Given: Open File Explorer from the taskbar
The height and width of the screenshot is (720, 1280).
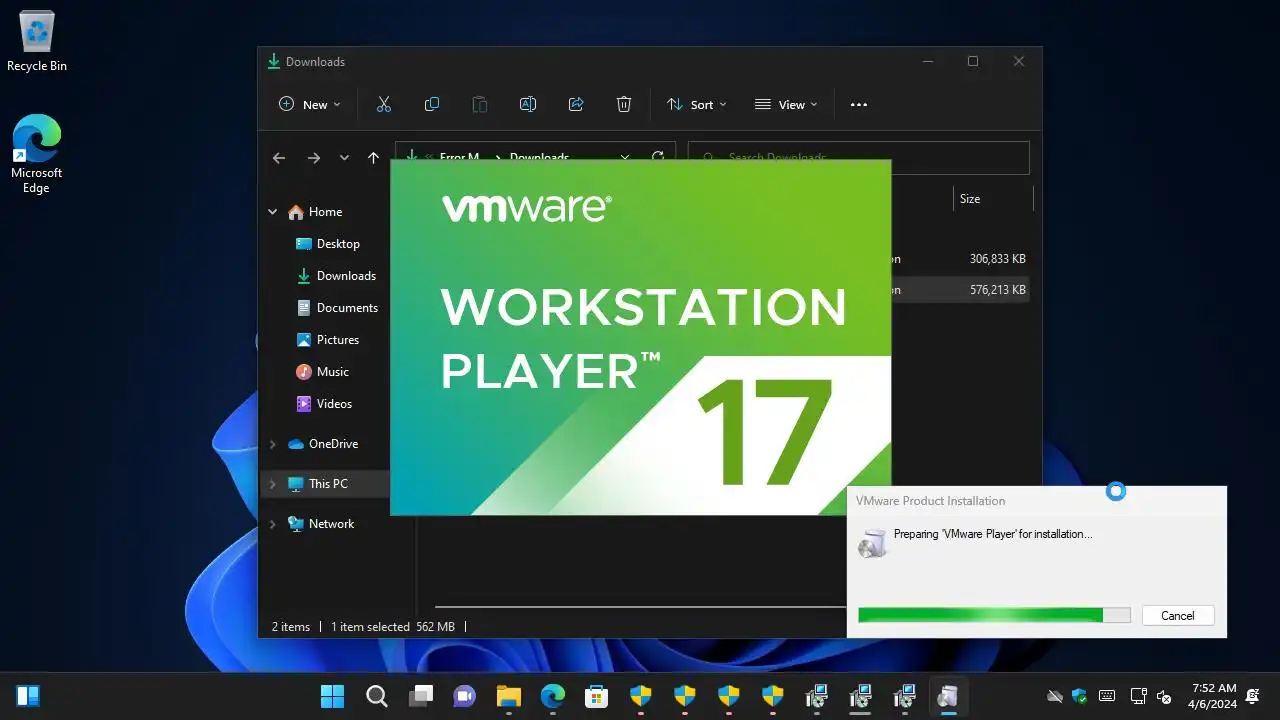Looking at the screenshot, I should [x=509, y=696].
